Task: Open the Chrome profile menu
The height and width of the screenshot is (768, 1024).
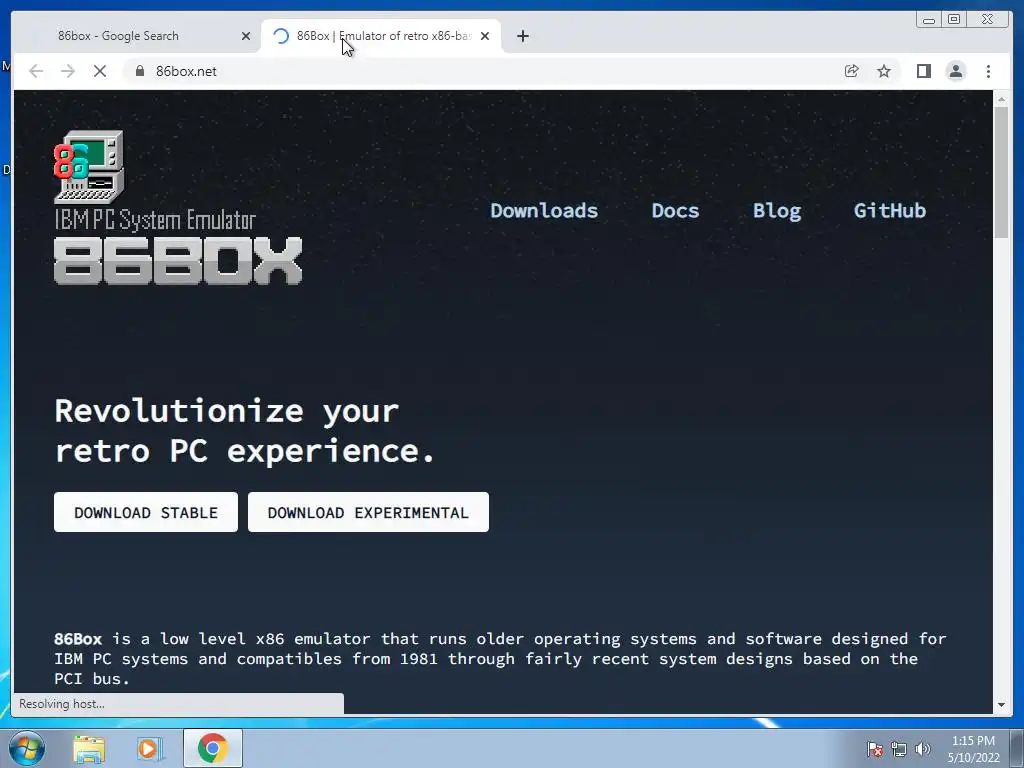Action: click(955, 71)
